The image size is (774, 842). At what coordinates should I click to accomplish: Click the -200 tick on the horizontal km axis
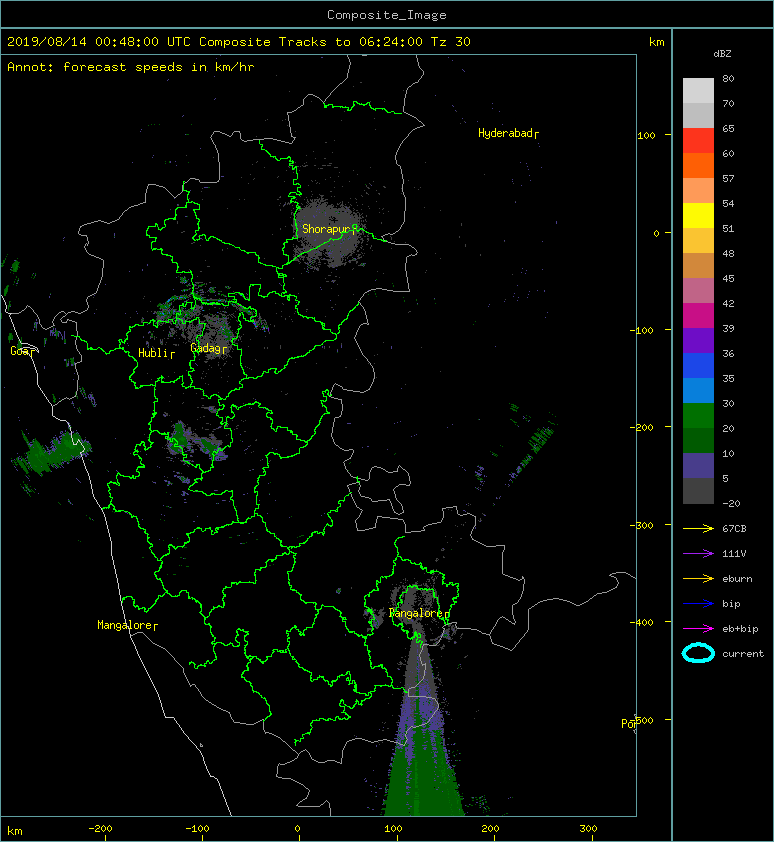pos(100,829)
